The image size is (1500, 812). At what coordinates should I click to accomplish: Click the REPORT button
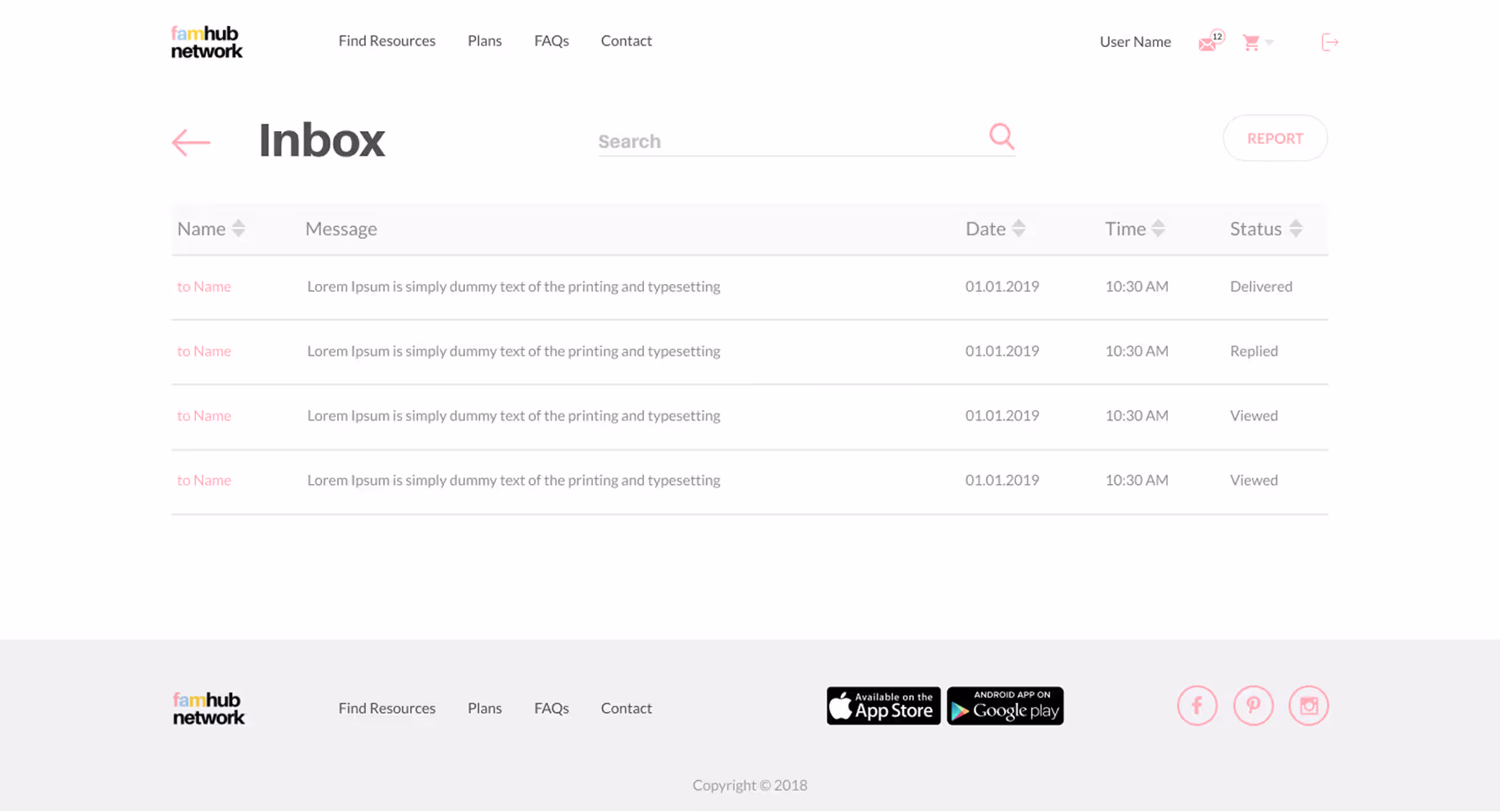point(1275,138)
